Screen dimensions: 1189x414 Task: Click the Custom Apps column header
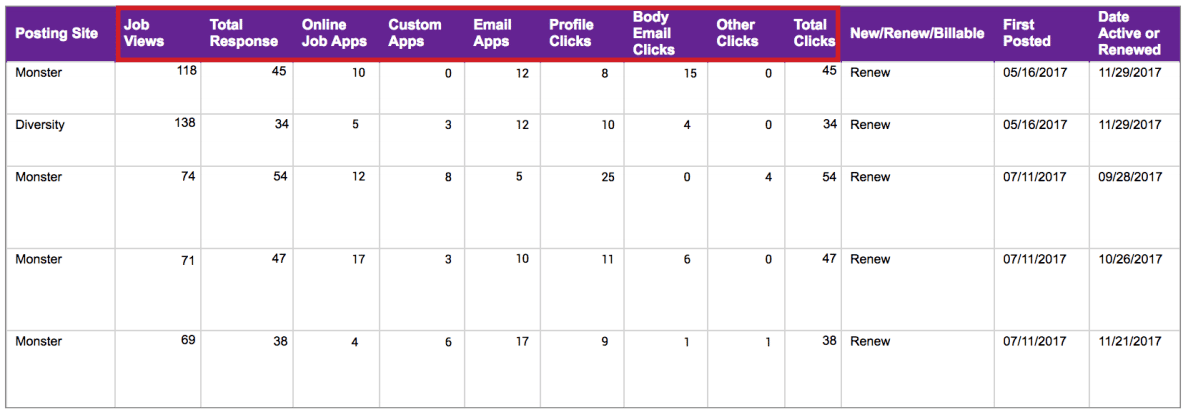pyautogui.click(x=415, y=33)
